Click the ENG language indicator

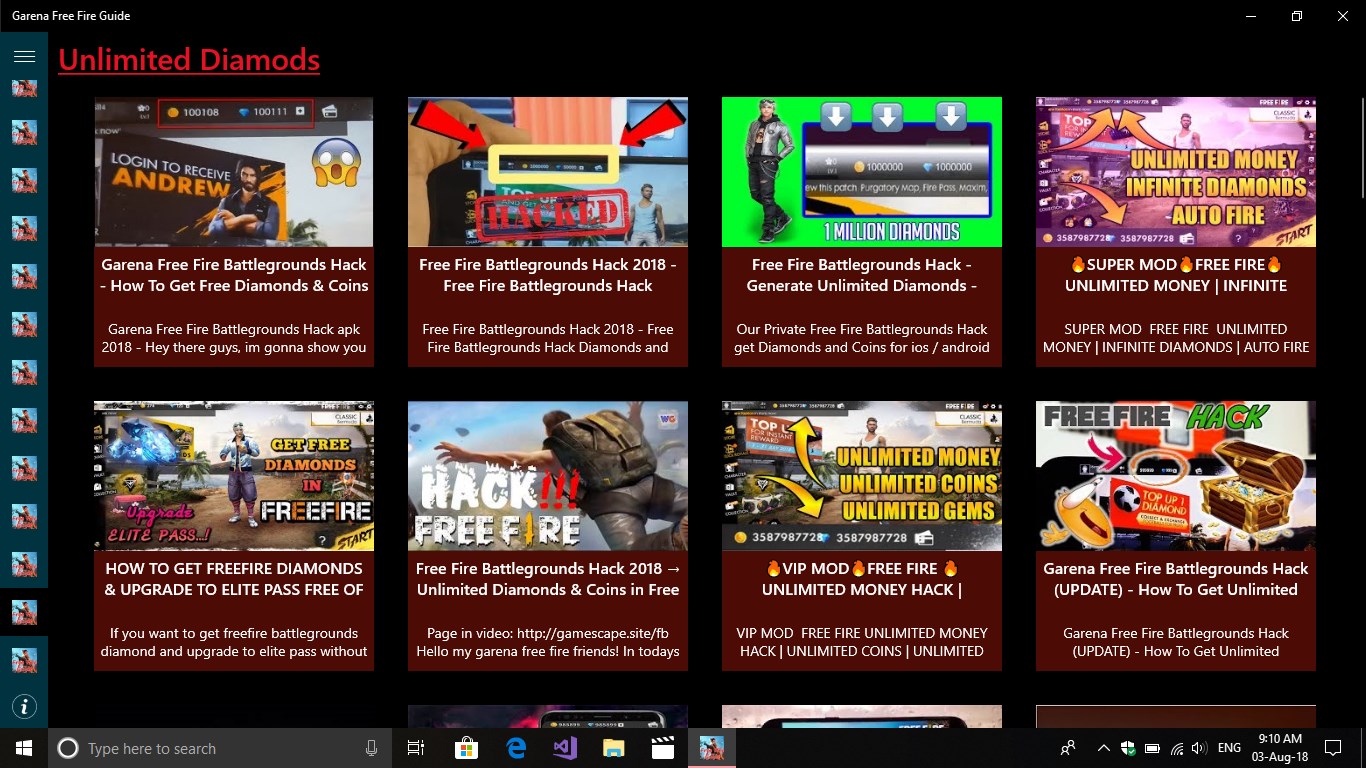(x=1229, y=748)
